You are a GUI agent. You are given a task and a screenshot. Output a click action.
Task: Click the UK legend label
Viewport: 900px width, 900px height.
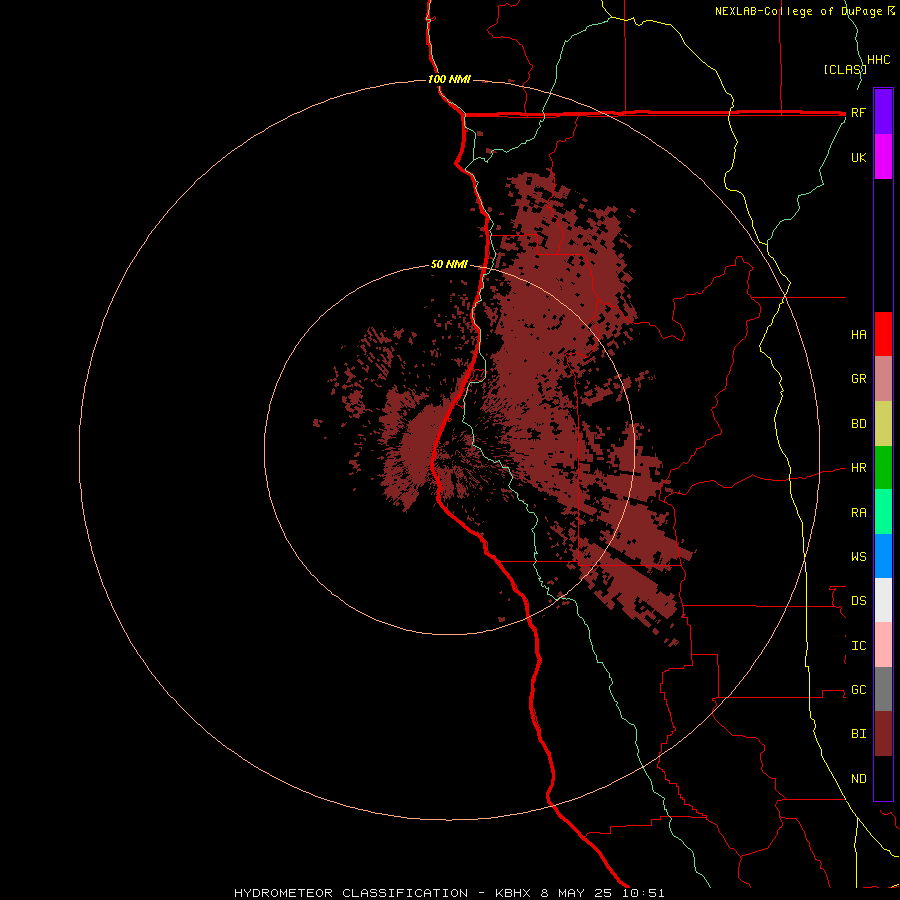point(859,157)
